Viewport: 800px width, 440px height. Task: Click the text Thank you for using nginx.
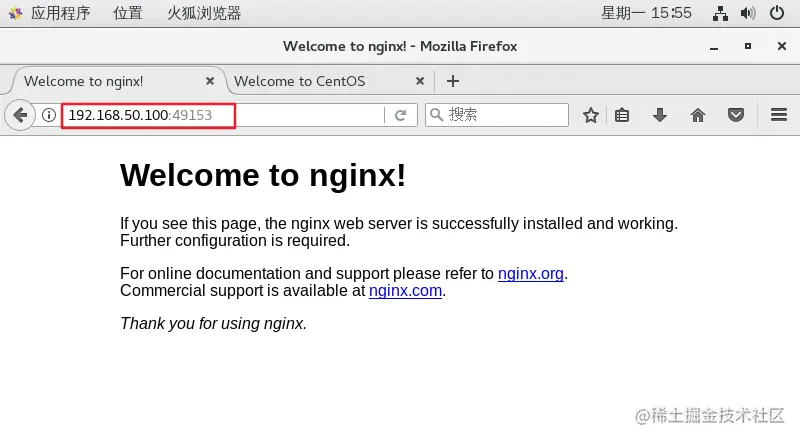(x=213, y=324)
